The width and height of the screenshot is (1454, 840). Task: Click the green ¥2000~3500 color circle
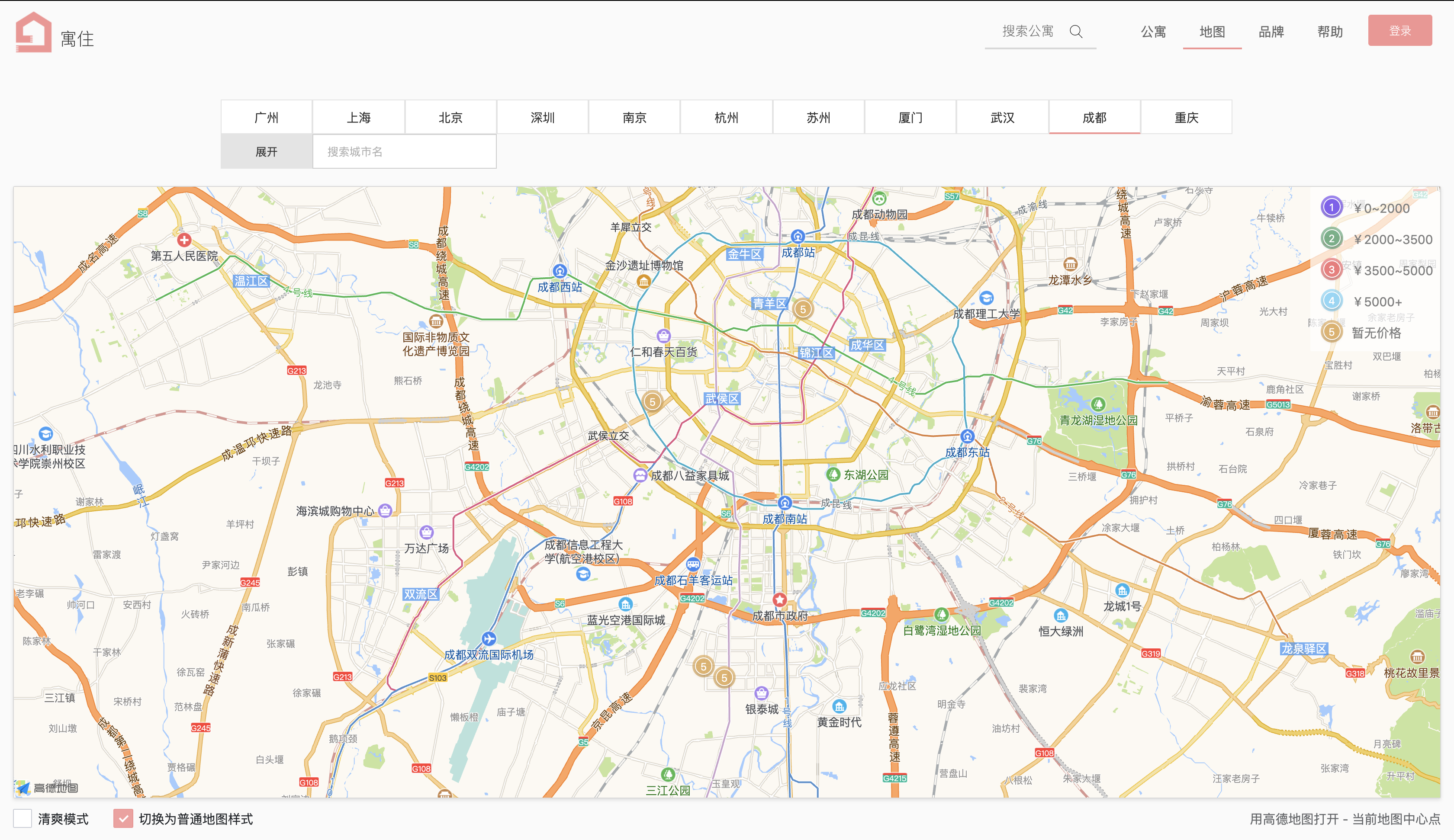[x=1331, y=239]
